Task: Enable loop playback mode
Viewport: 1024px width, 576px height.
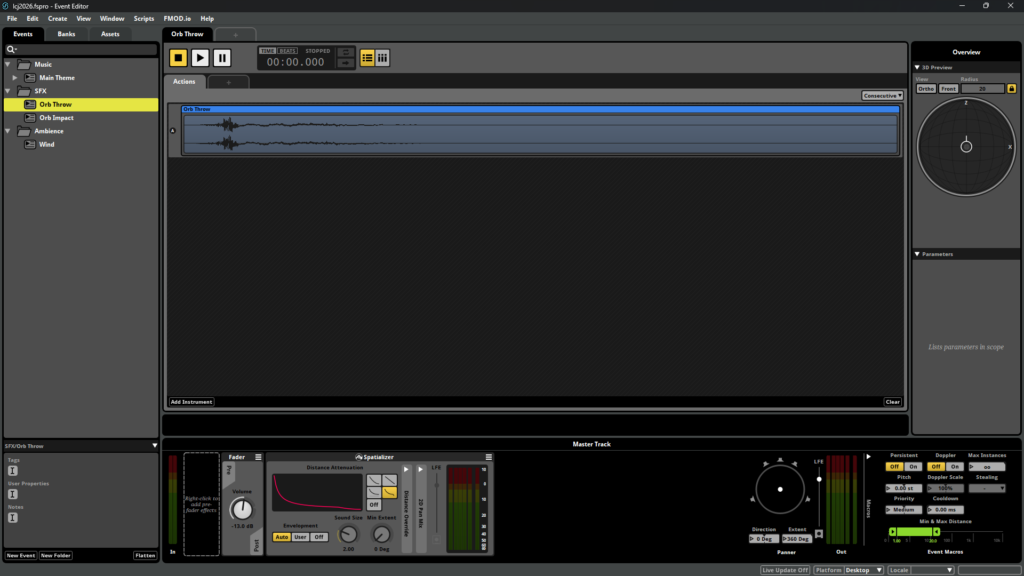Action: pyautogui.click(x=346, y=52)
